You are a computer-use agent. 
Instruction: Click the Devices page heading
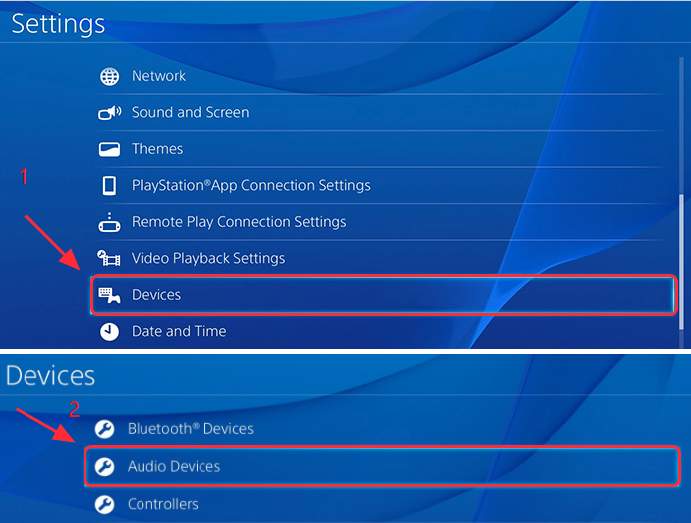(x=50, y=376)
